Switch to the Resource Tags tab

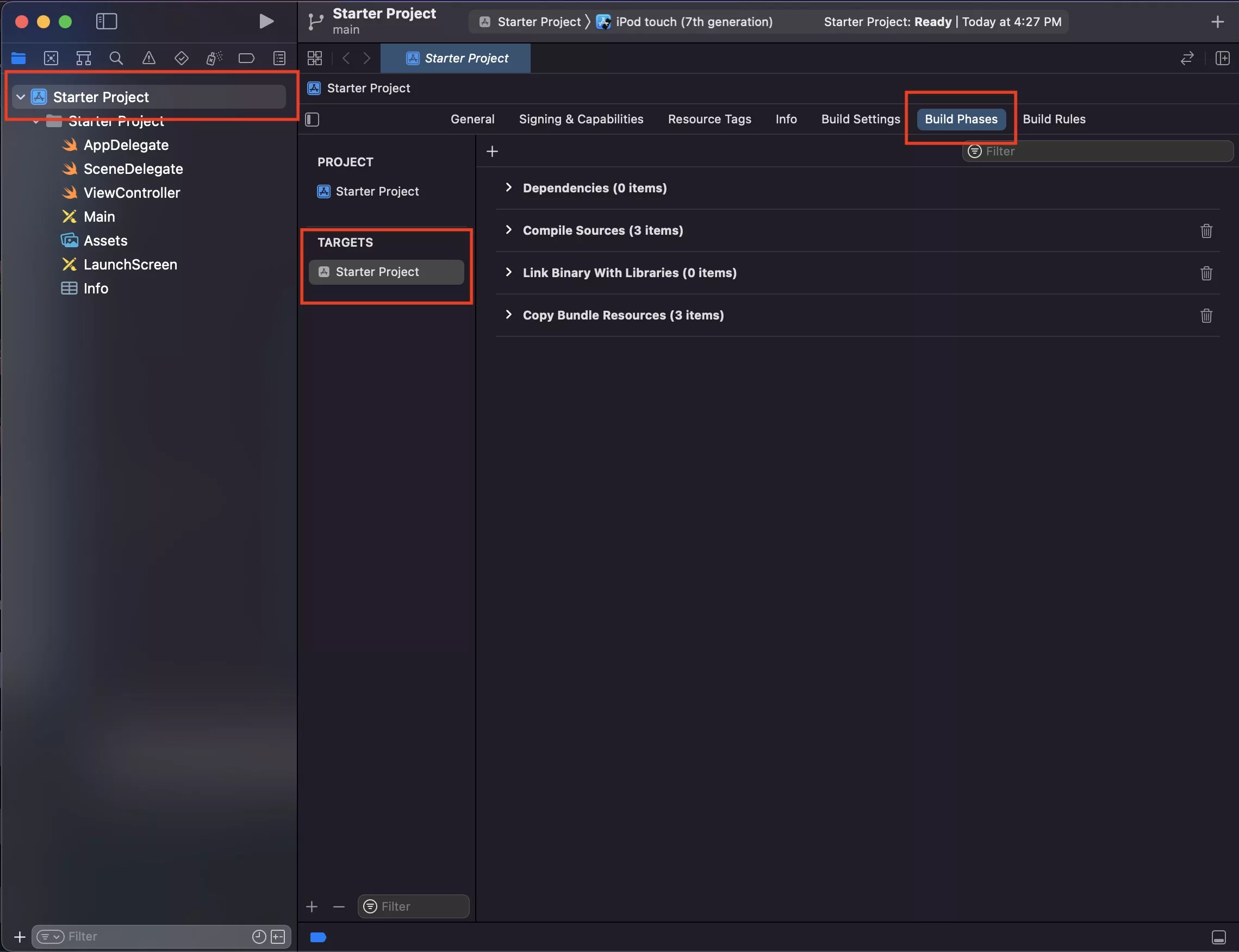click(x=709, y=119)
